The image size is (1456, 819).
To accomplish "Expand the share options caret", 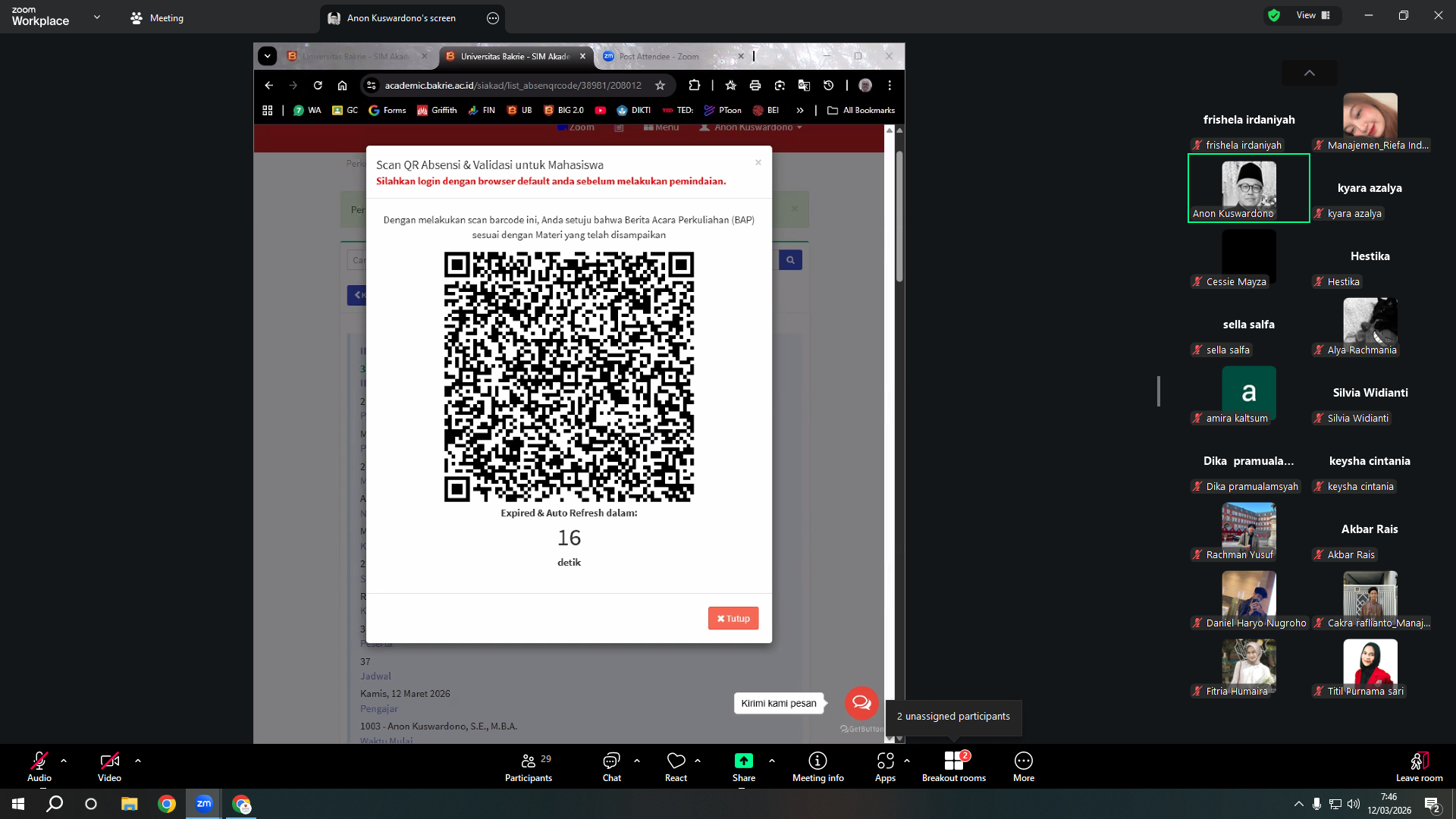I will (x=772, y=760).
